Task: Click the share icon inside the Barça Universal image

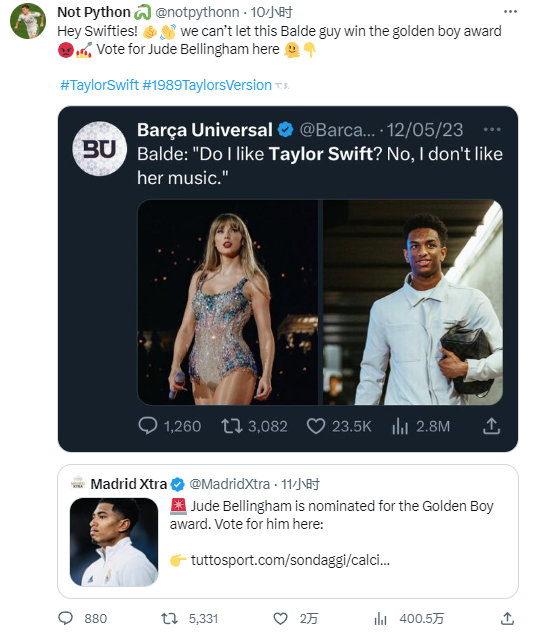Action: 491,426
